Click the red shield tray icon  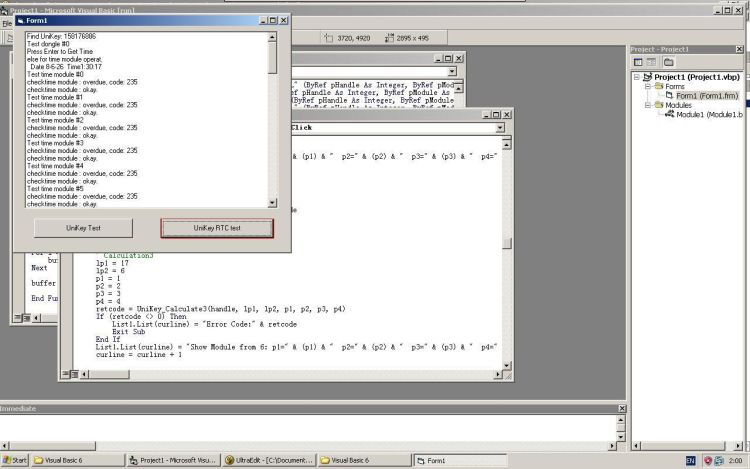click(x=708, y=460)
